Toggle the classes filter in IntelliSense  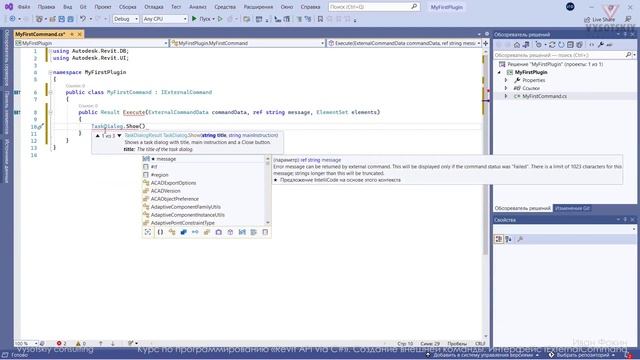172,232
